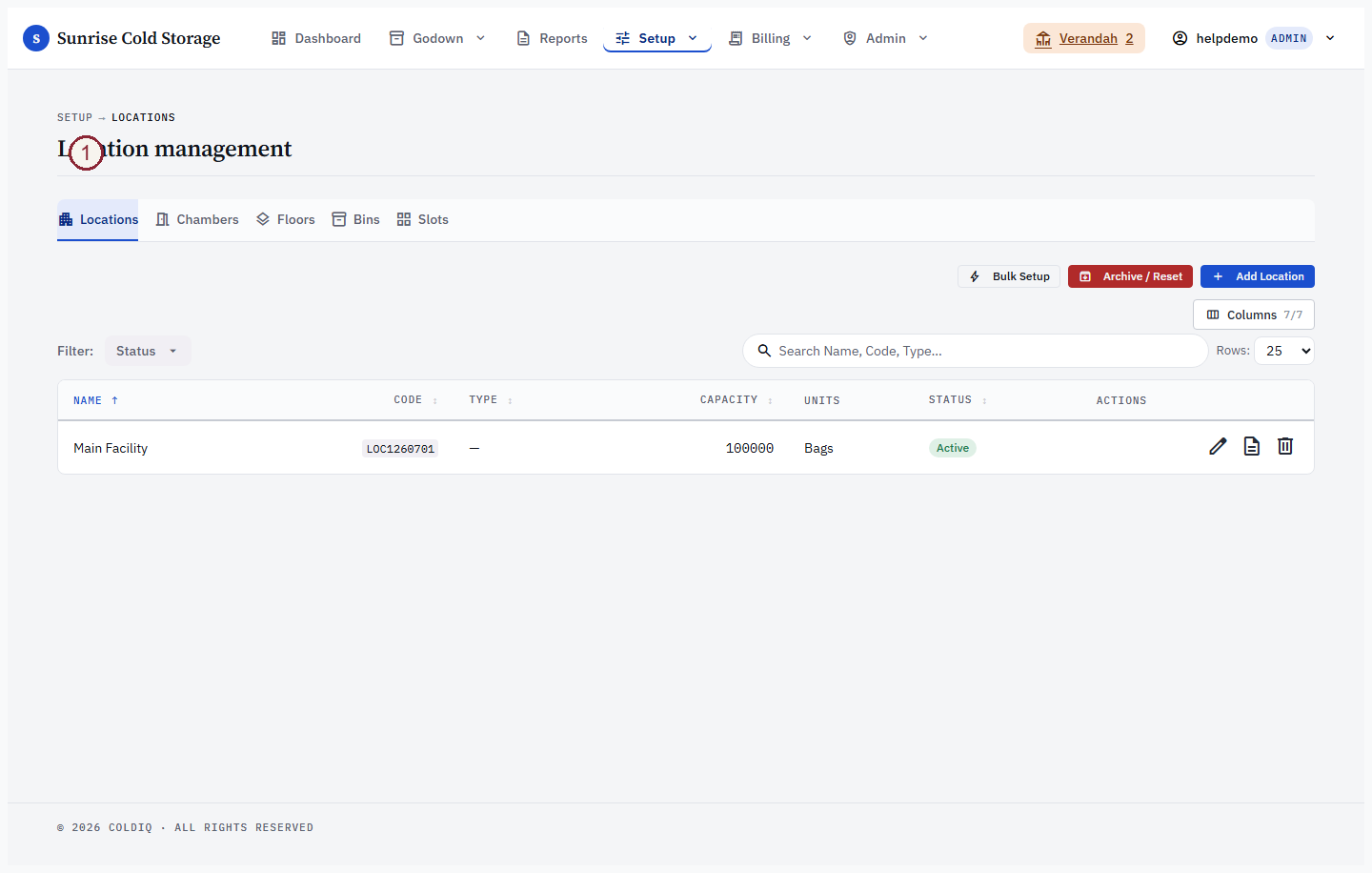1372x873 pixels.
Task: Click the Admin shield icon
Action: tap(850, 38)
